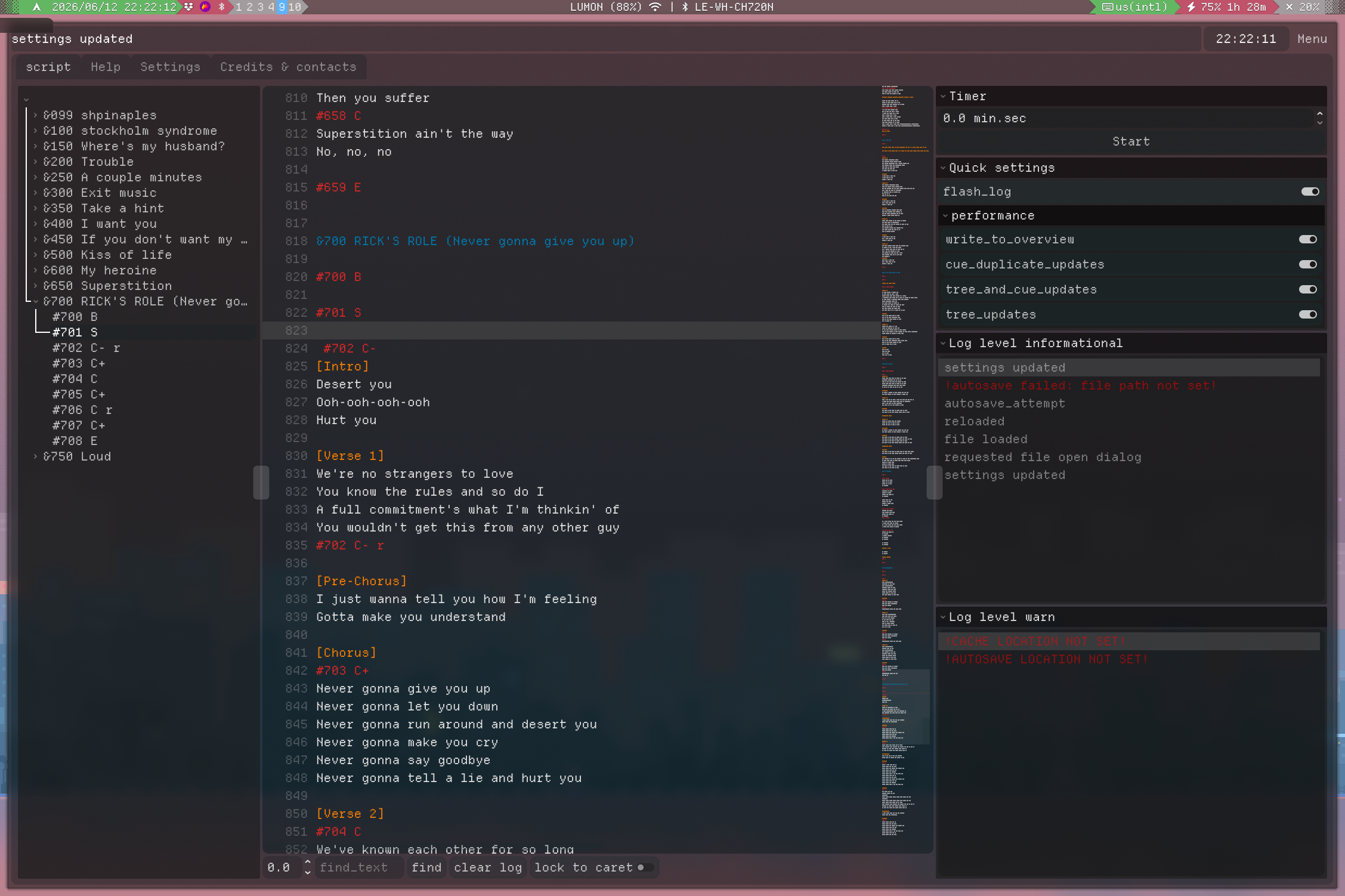Decrease the timer min.sec value with down arrow

1319,123
